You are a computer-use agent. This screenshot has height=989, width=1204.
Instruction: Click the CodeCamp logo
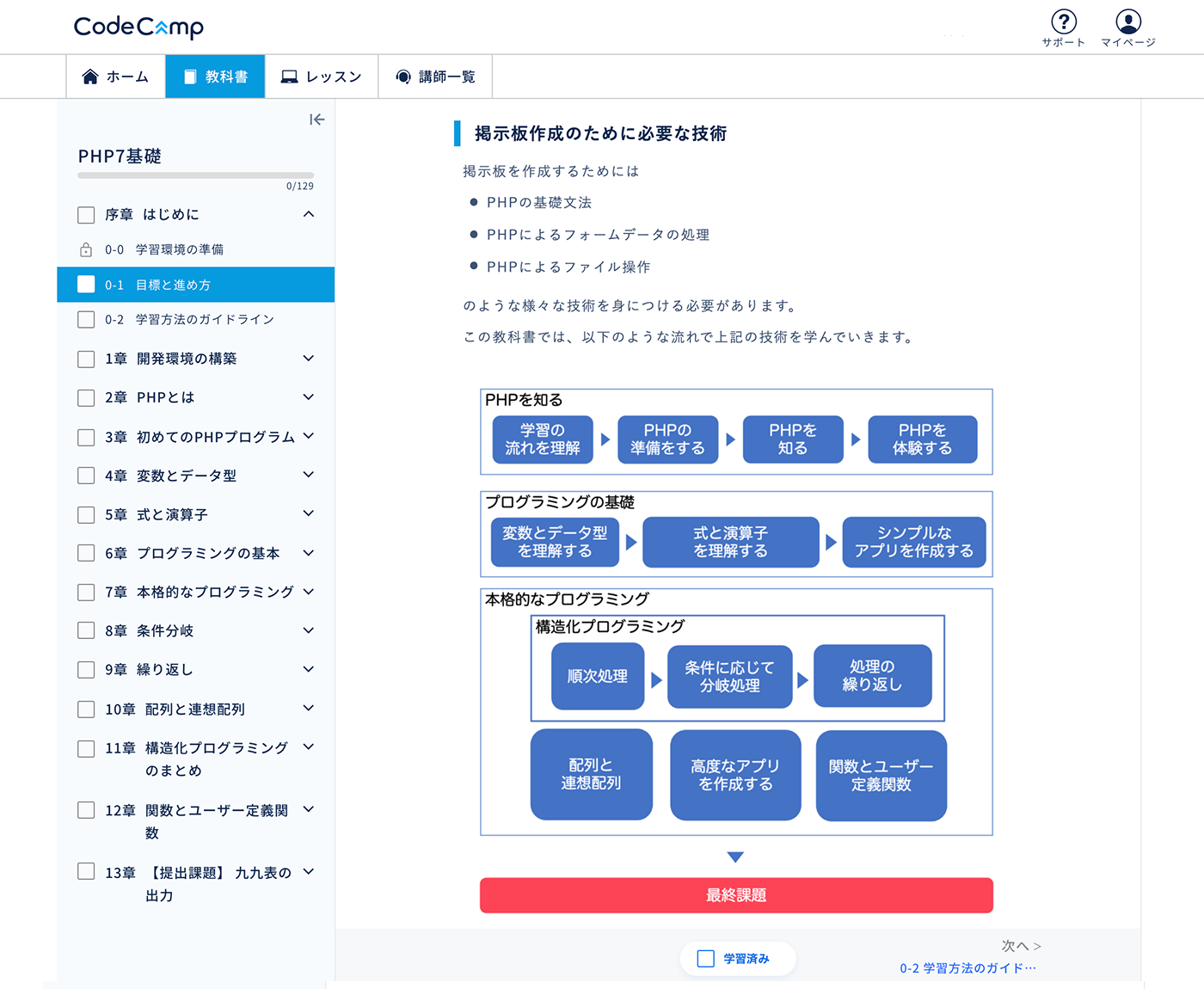tap(138, 28)
